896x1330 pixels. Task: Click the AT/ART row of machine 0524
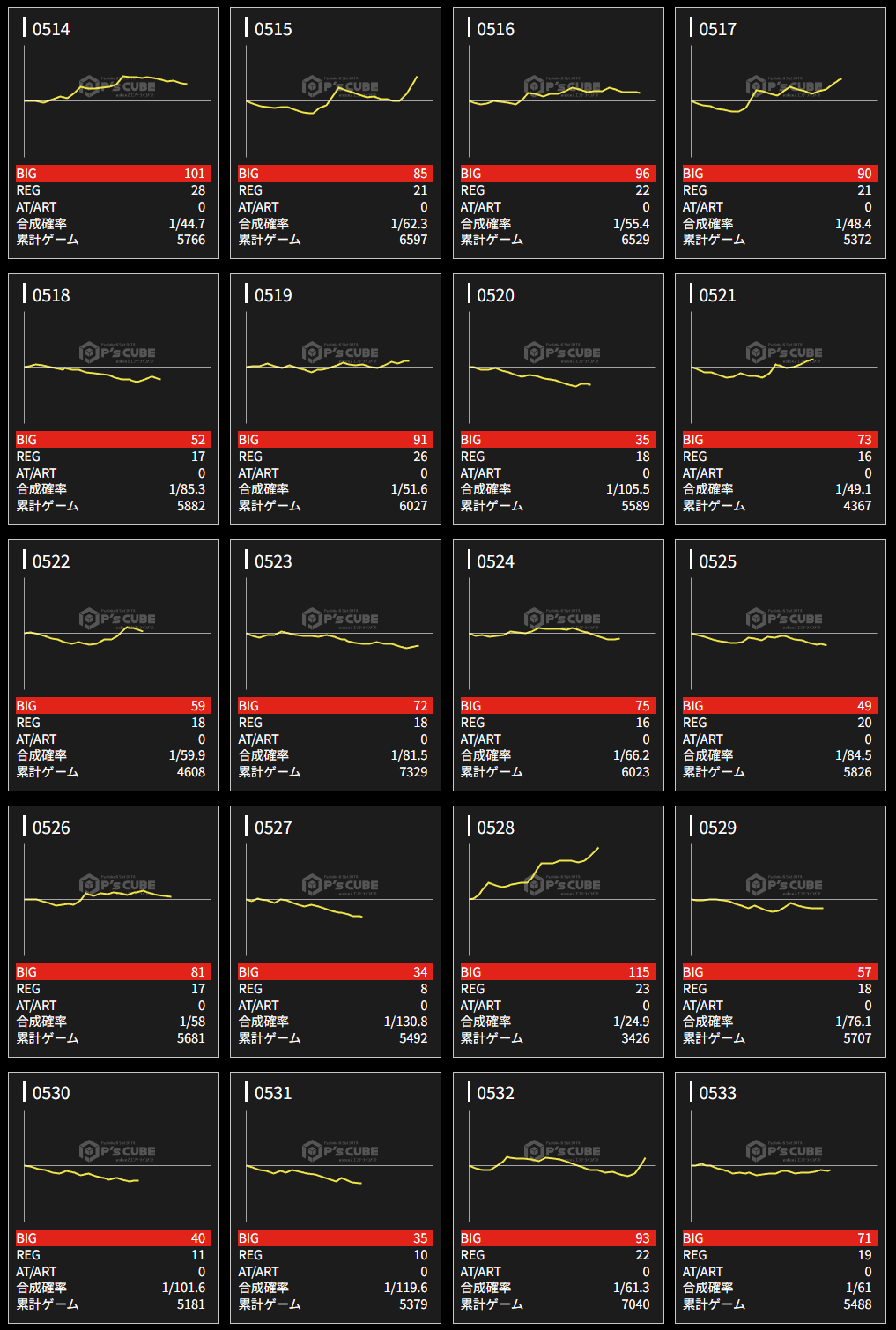click(x=558, y=739)
